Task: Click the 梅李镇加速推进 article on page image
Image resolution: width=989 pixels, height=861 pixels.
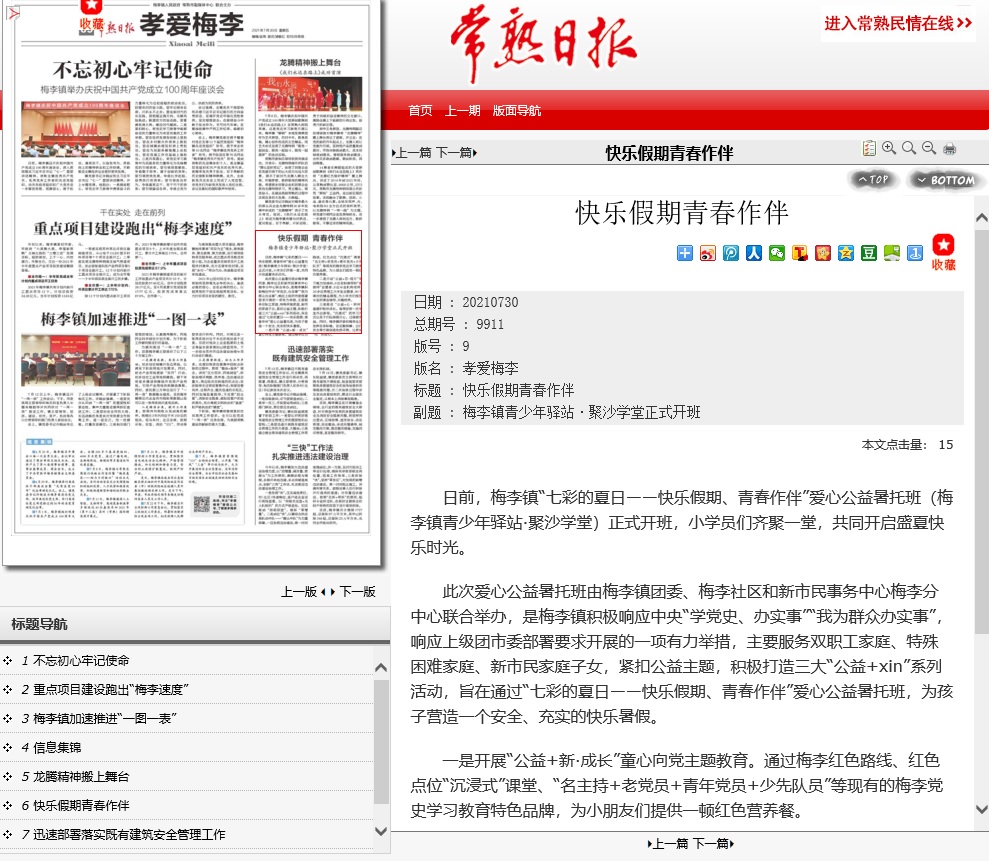Action: click(132, 367)
